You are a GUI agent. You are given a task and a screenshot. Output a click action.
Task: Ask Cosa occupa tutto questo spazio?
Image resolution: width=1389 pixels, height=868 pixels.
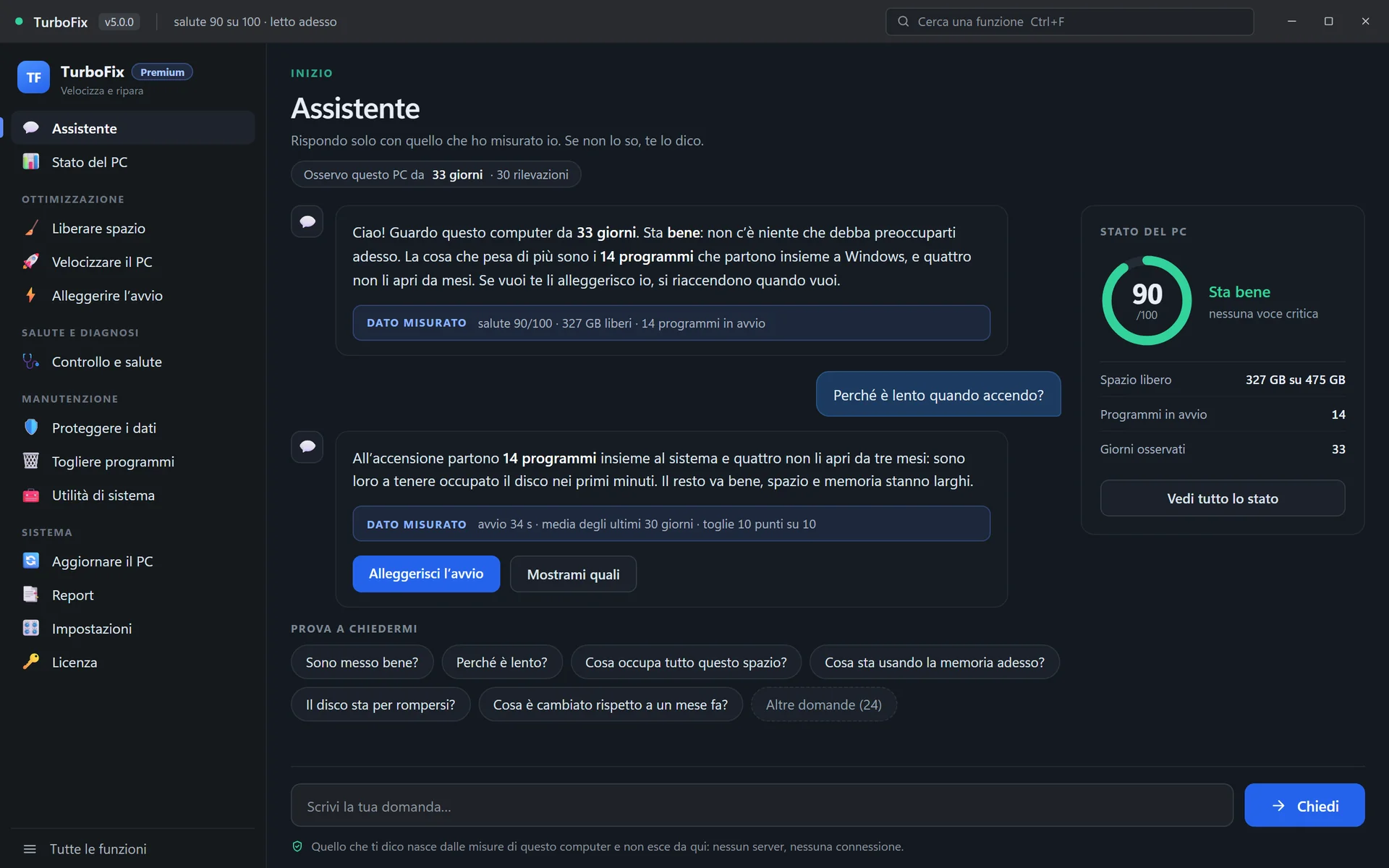point(686,662)
